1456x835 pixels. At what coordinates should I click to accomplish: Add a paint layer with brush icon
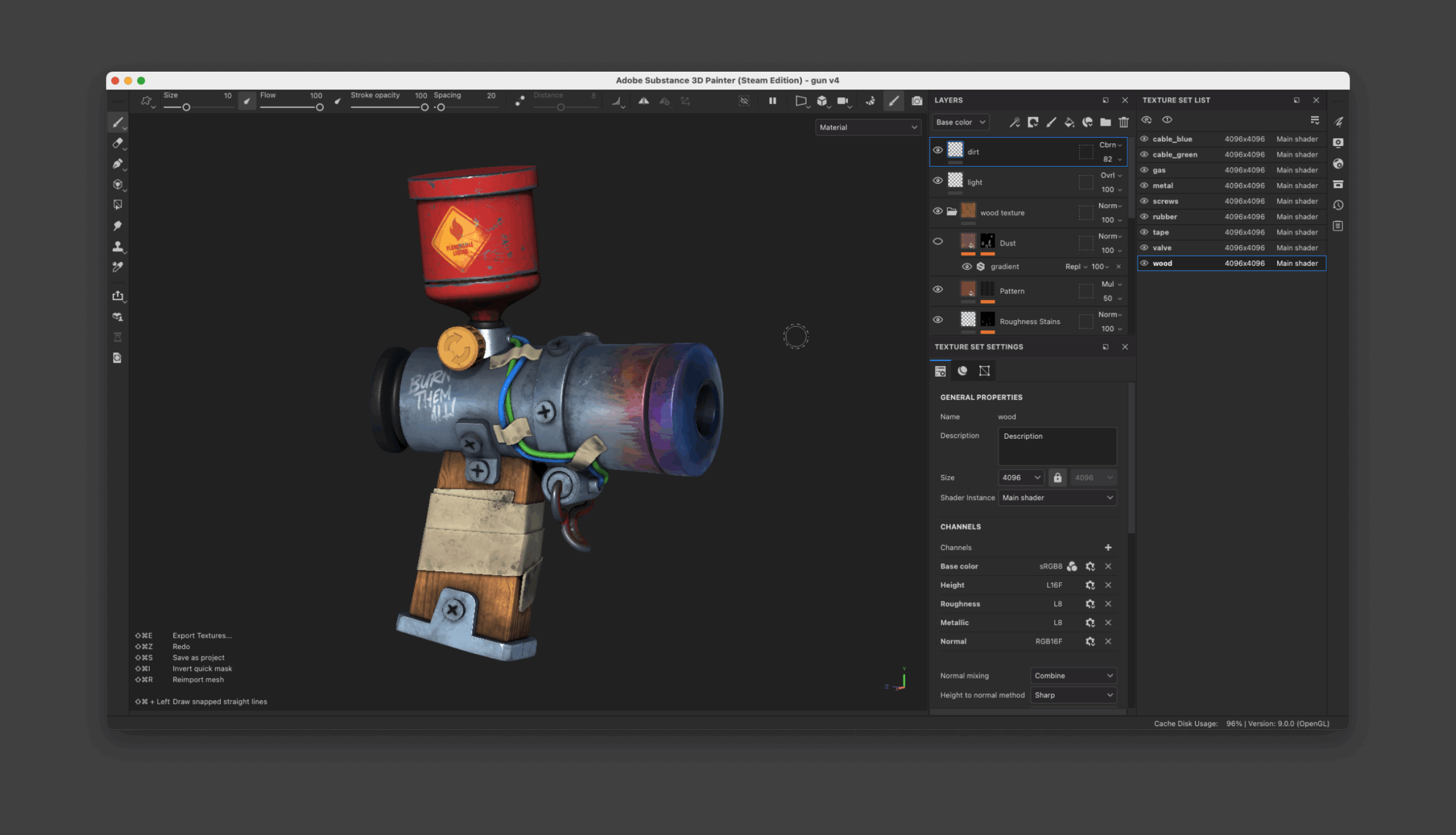point(1051,122)
